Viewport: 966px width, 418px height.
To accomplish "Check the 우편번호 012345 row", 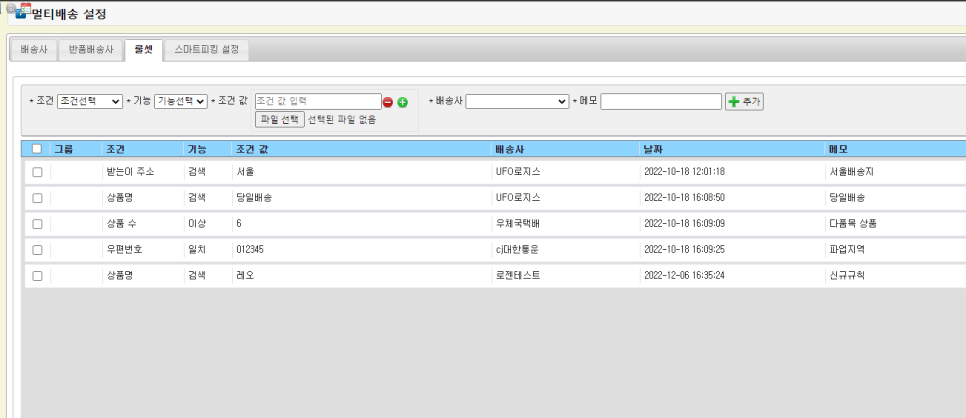I will [x=37, y=250].
